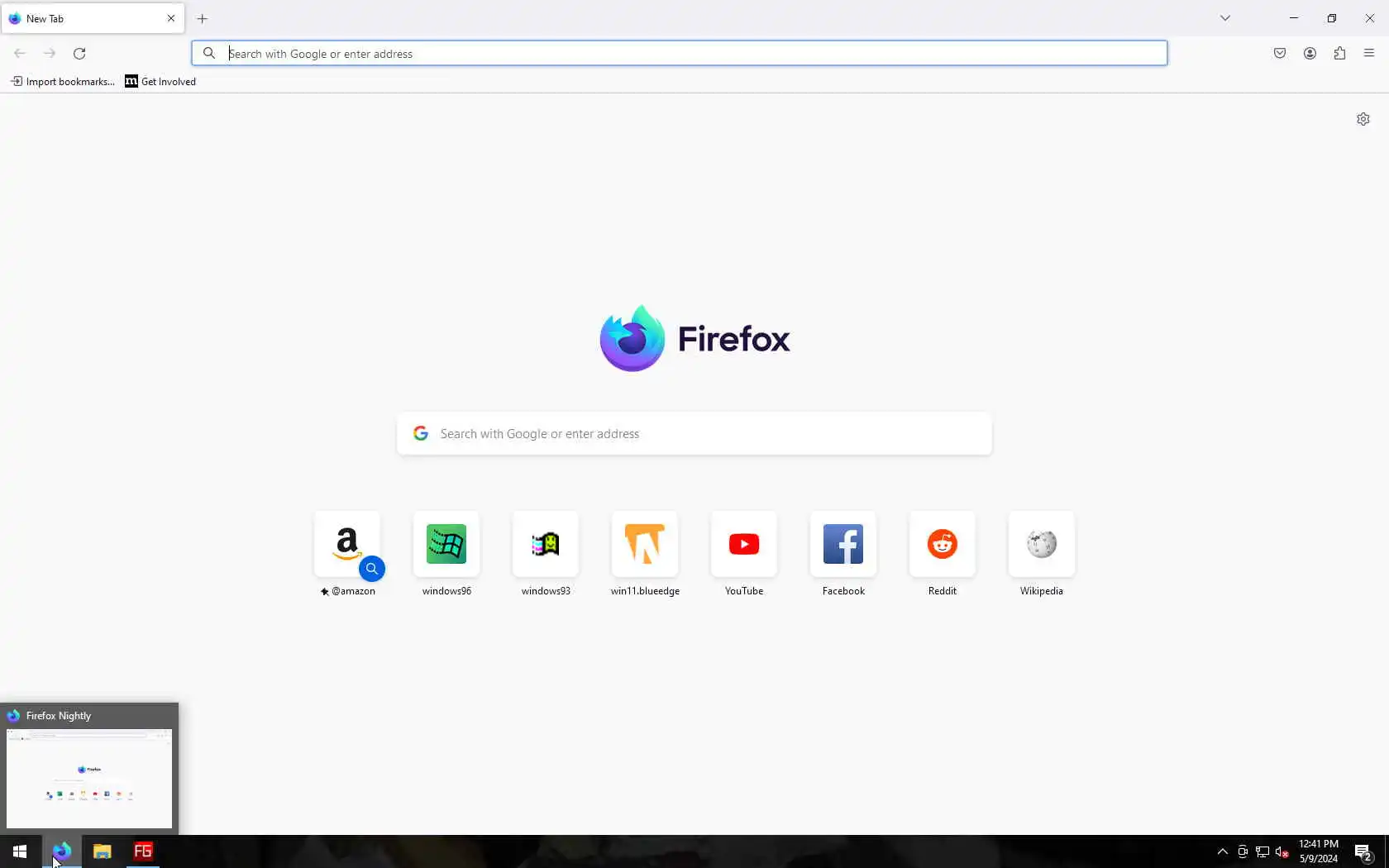Open the red FG taskbar app
The width and height of the screenshot is (1389, 868).
(x=143, y=851)
